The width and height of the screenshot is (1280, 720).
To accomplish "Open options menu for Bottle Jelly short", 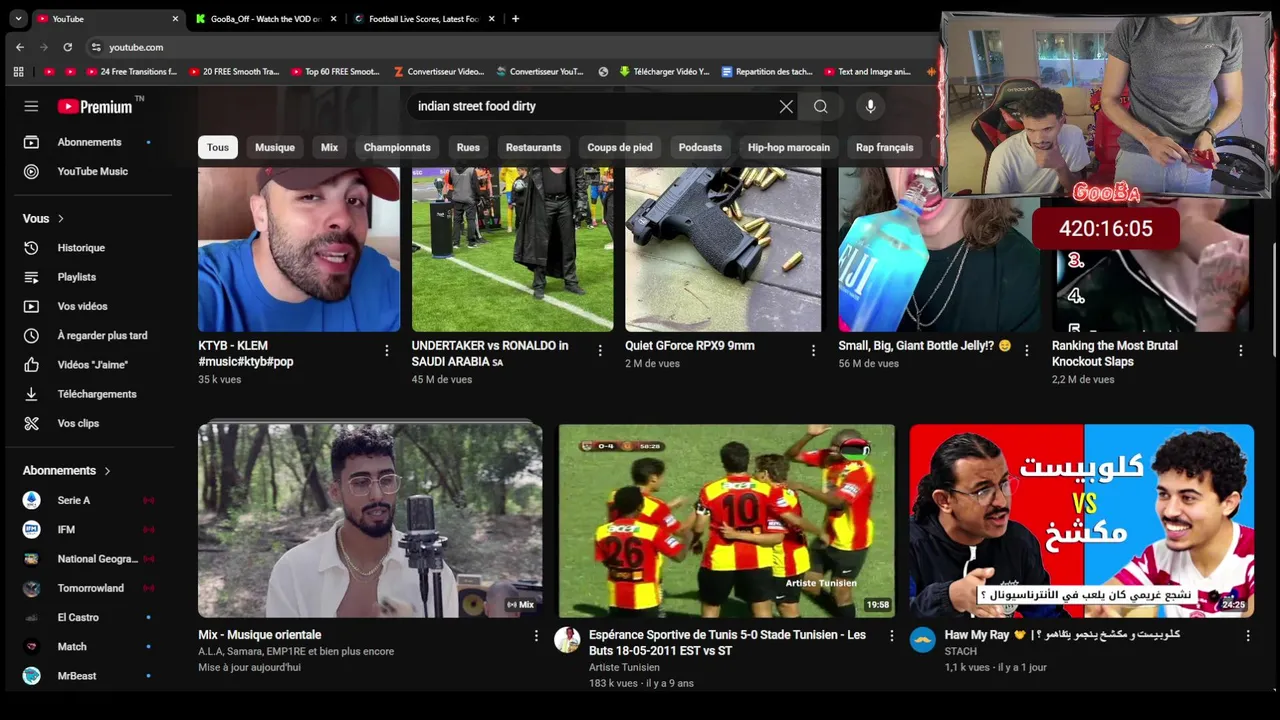I will (x=1027, y=350).
